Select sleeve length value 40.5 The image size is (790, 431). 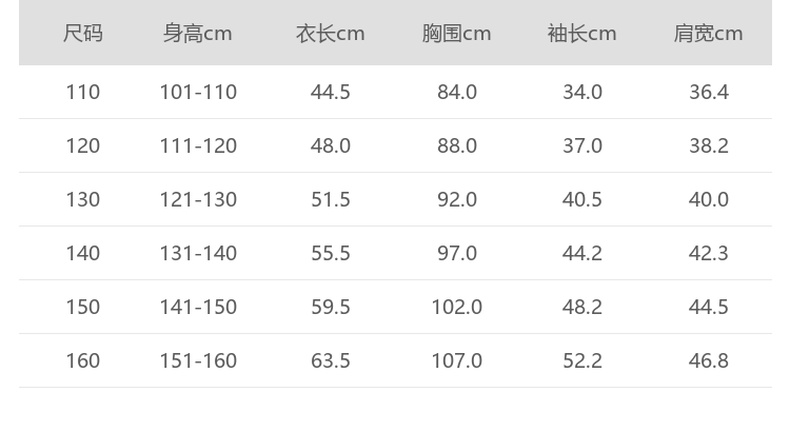582,200
